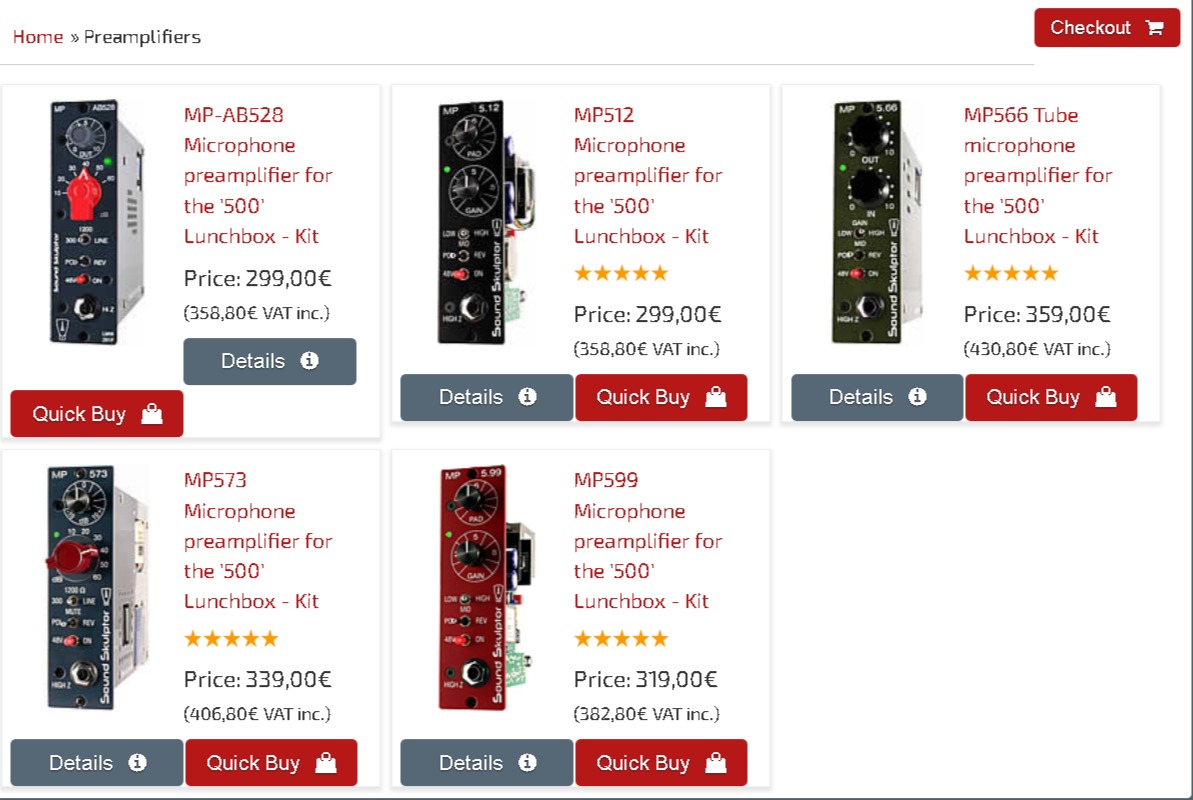Click the star rating under MP512
Viewport: 1193px width, 800px height.
pyautogui.click(x=620, y=272)
